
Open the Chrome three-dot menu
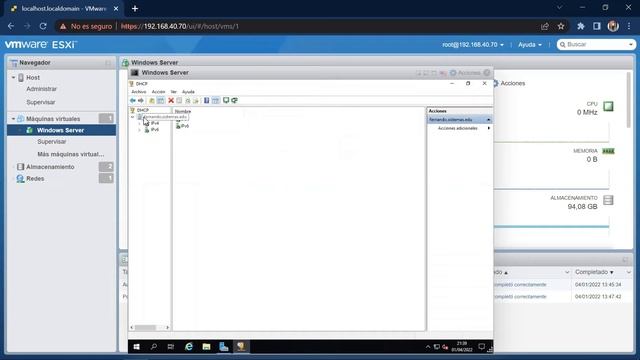629,26
